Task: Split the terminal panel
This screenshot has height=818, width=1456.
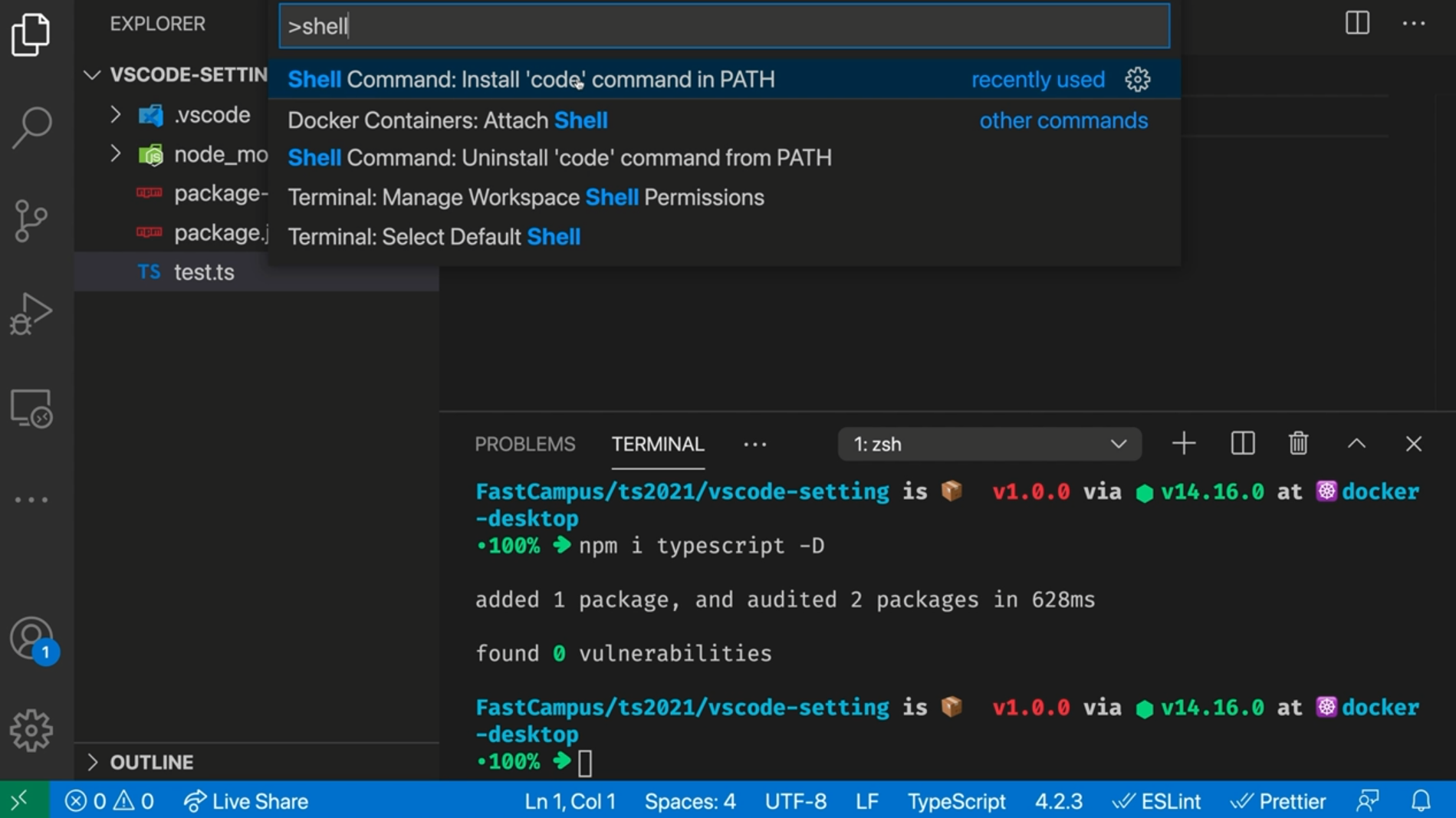Action: 1241,443
